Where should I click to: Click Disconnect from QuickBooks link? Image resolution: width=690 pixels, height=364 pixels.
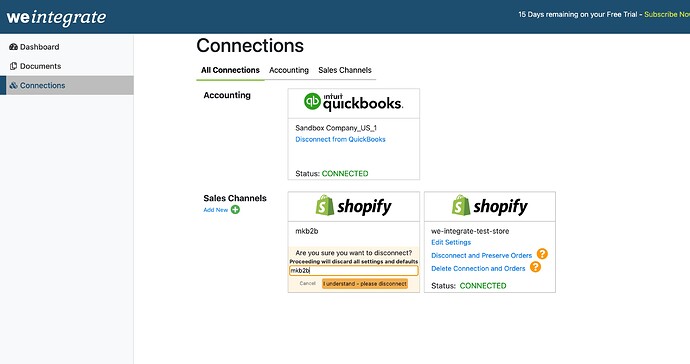(340, 139)
